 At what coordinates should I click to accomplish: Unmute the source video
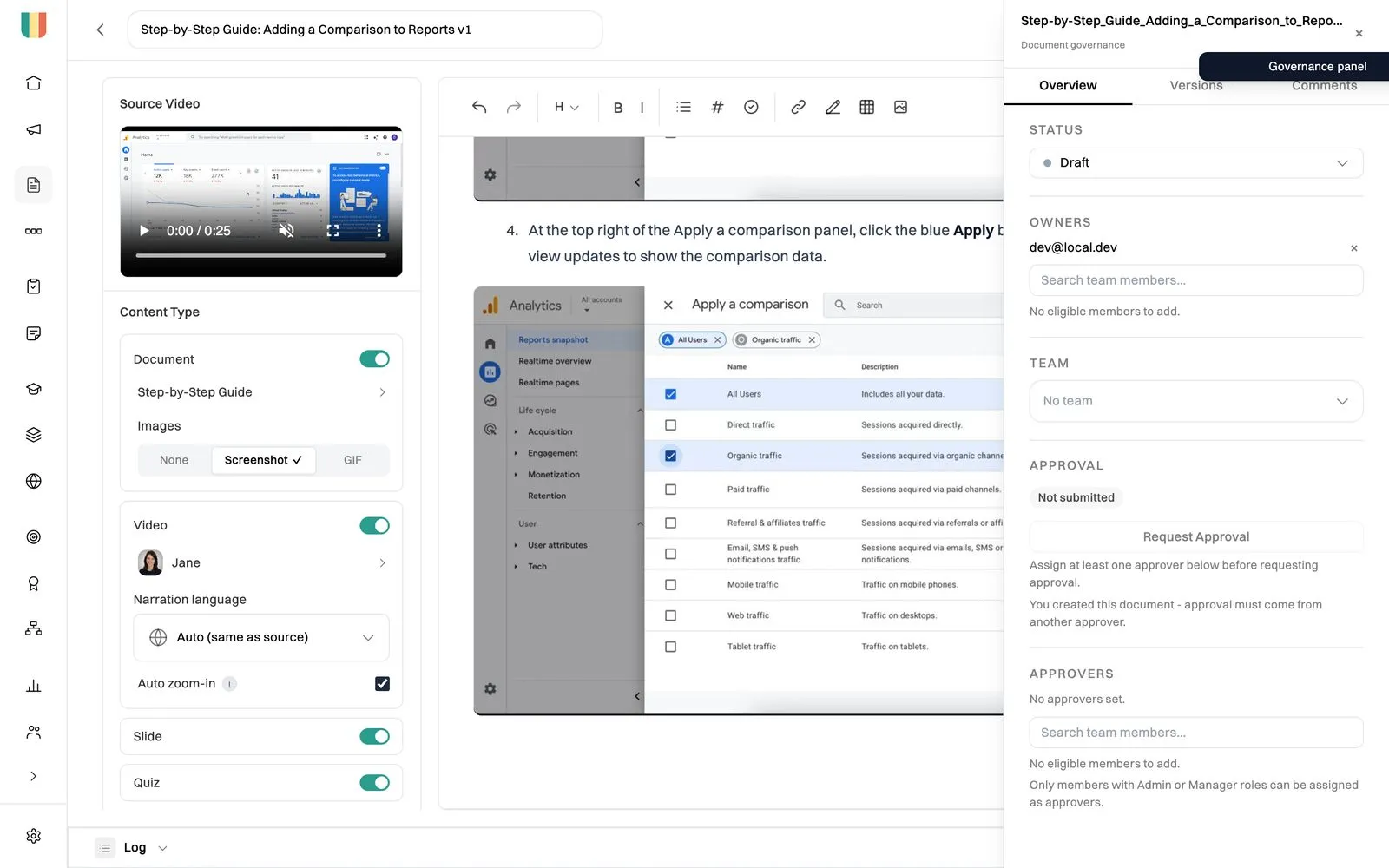click(x=286, y=231)
